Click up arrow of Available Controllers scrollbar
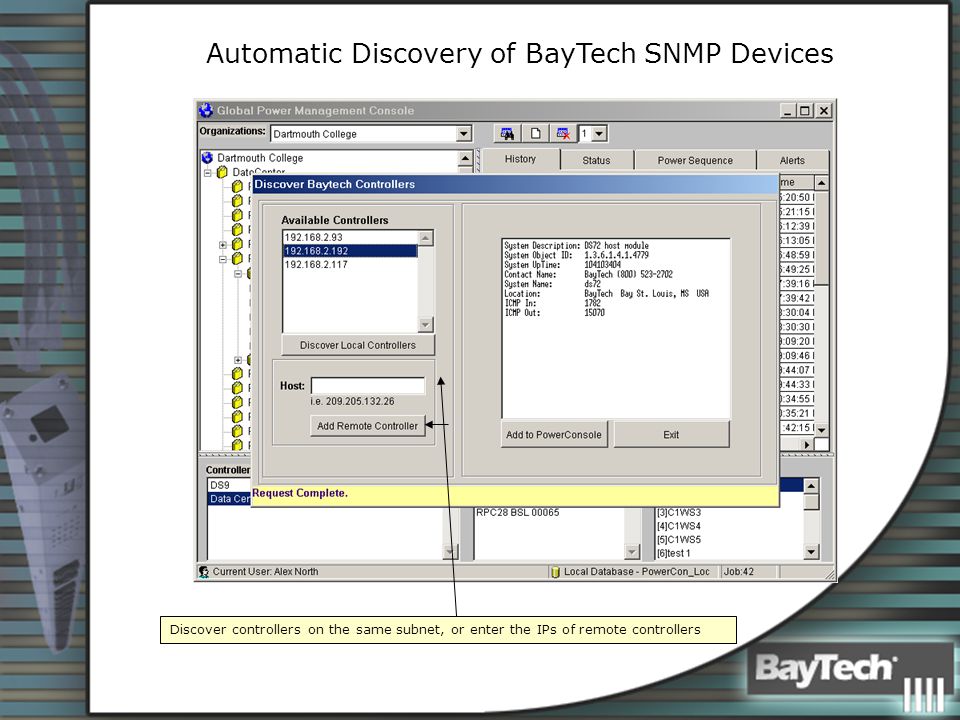The width and height of the screenshot is (960, 720). pyautogui.click(x=426, y=238)
